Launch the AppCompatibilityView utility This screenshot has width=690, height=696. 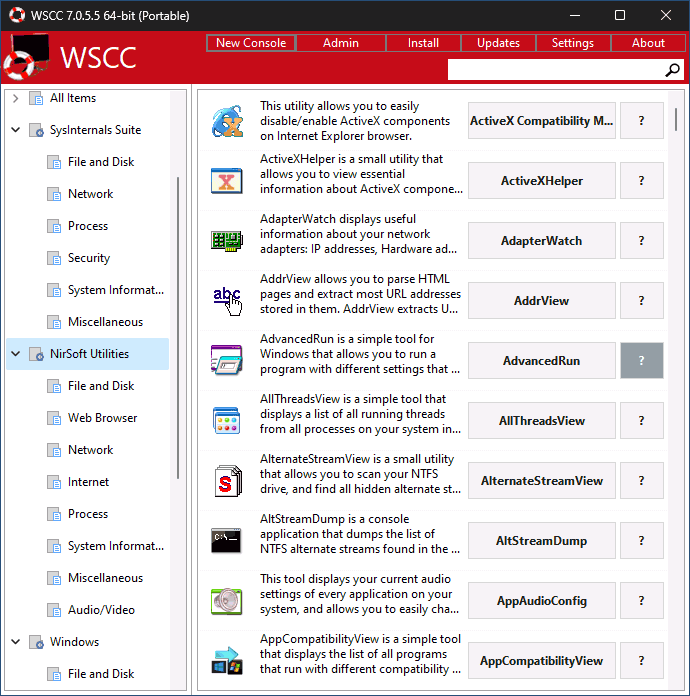pos(542,660)
